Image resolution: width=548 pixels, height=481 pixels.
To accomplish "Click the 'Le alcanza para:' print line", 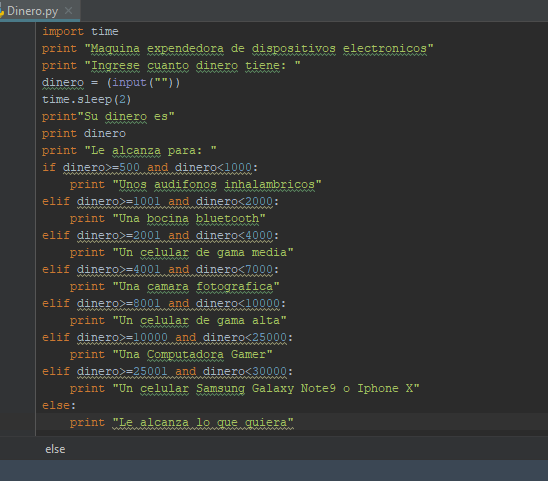I will 129,151.
